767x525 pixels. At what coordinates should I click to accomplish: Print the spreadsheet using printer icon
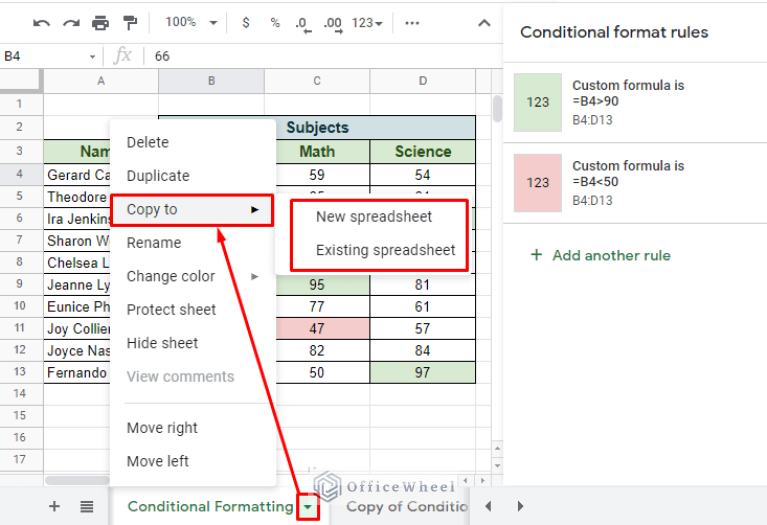100,23
